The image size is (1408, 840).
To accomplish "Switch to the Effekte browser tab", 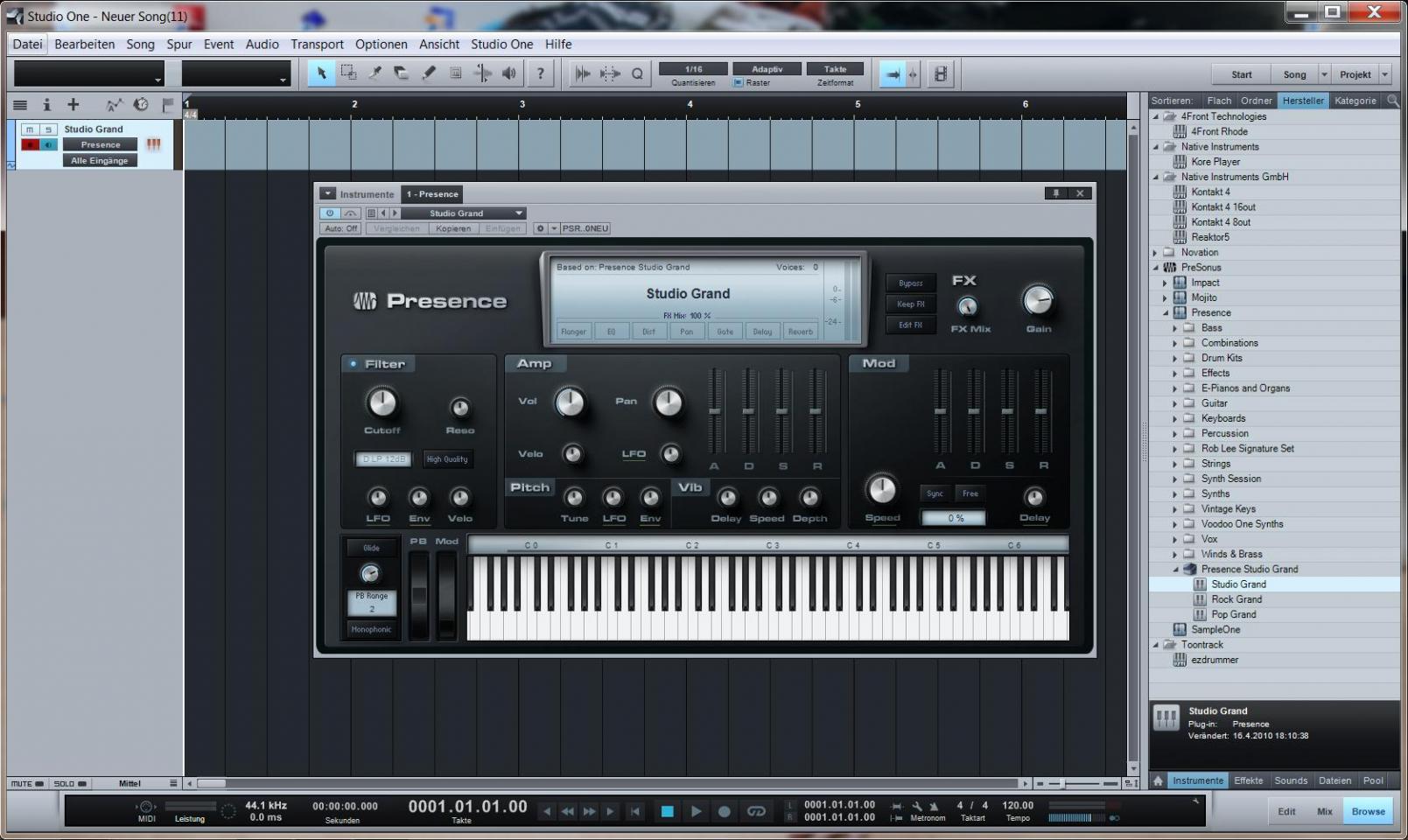I will [x=1249, y=780].
